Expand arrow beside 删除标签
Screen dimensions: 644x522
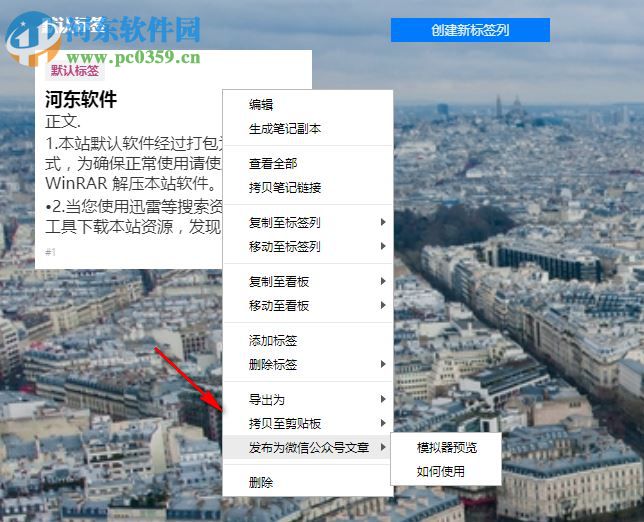(383, 364)
